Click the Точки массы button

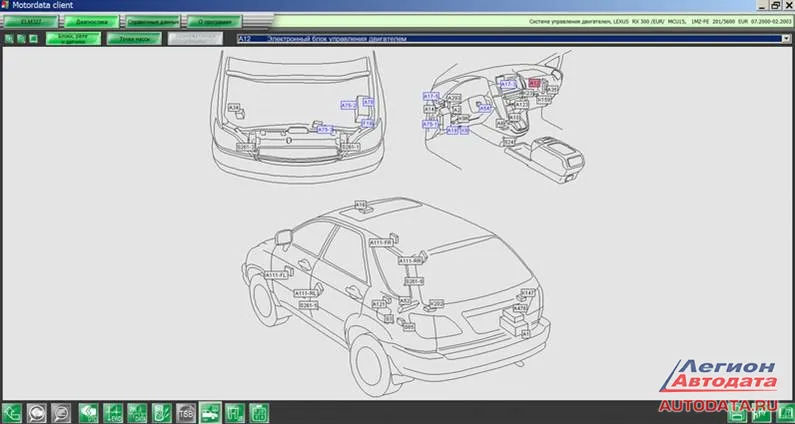134,39
